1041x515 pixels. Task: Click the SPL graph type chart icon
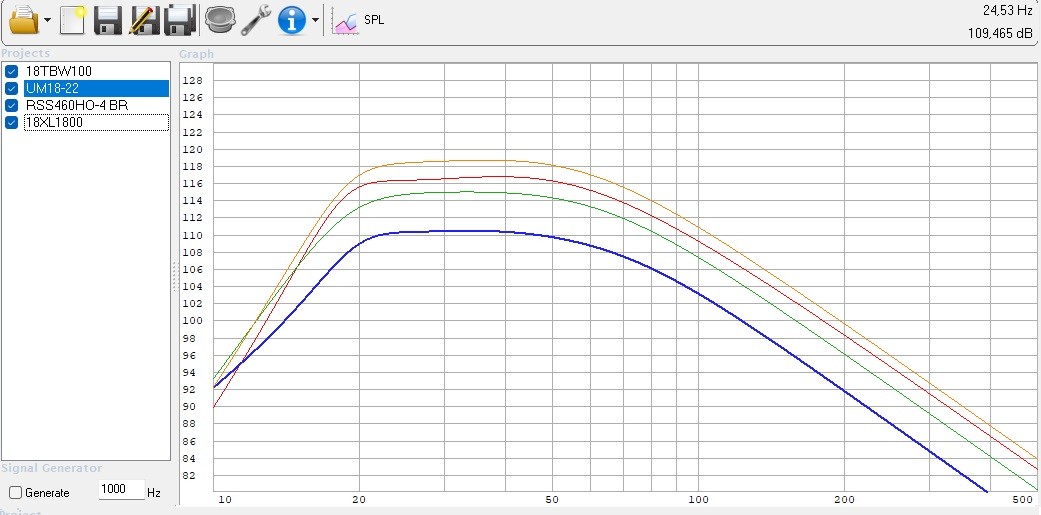coord(346,20)
